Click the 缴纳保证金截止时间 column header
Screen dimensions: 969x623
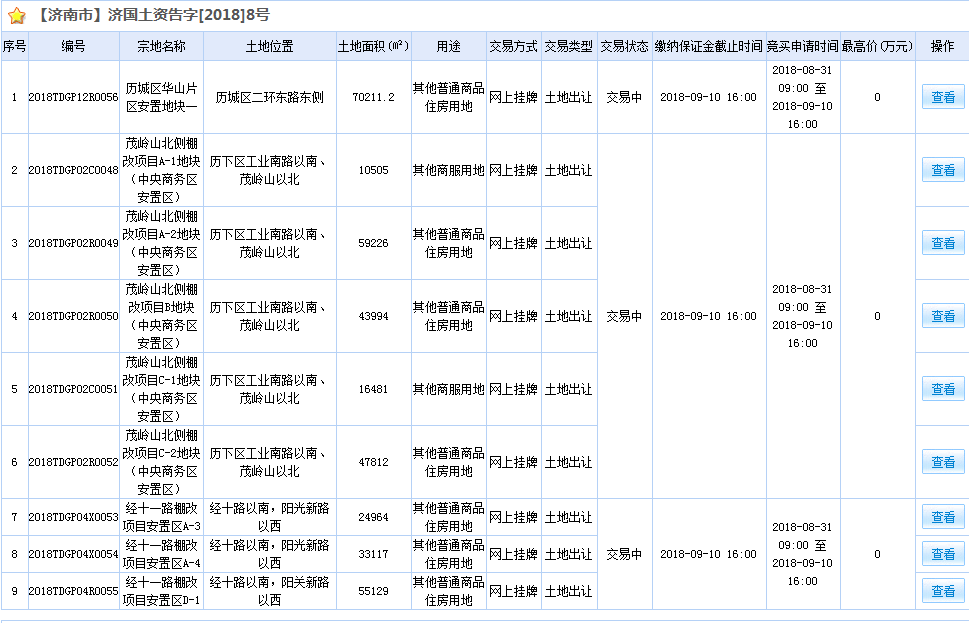tap(708, 47)
